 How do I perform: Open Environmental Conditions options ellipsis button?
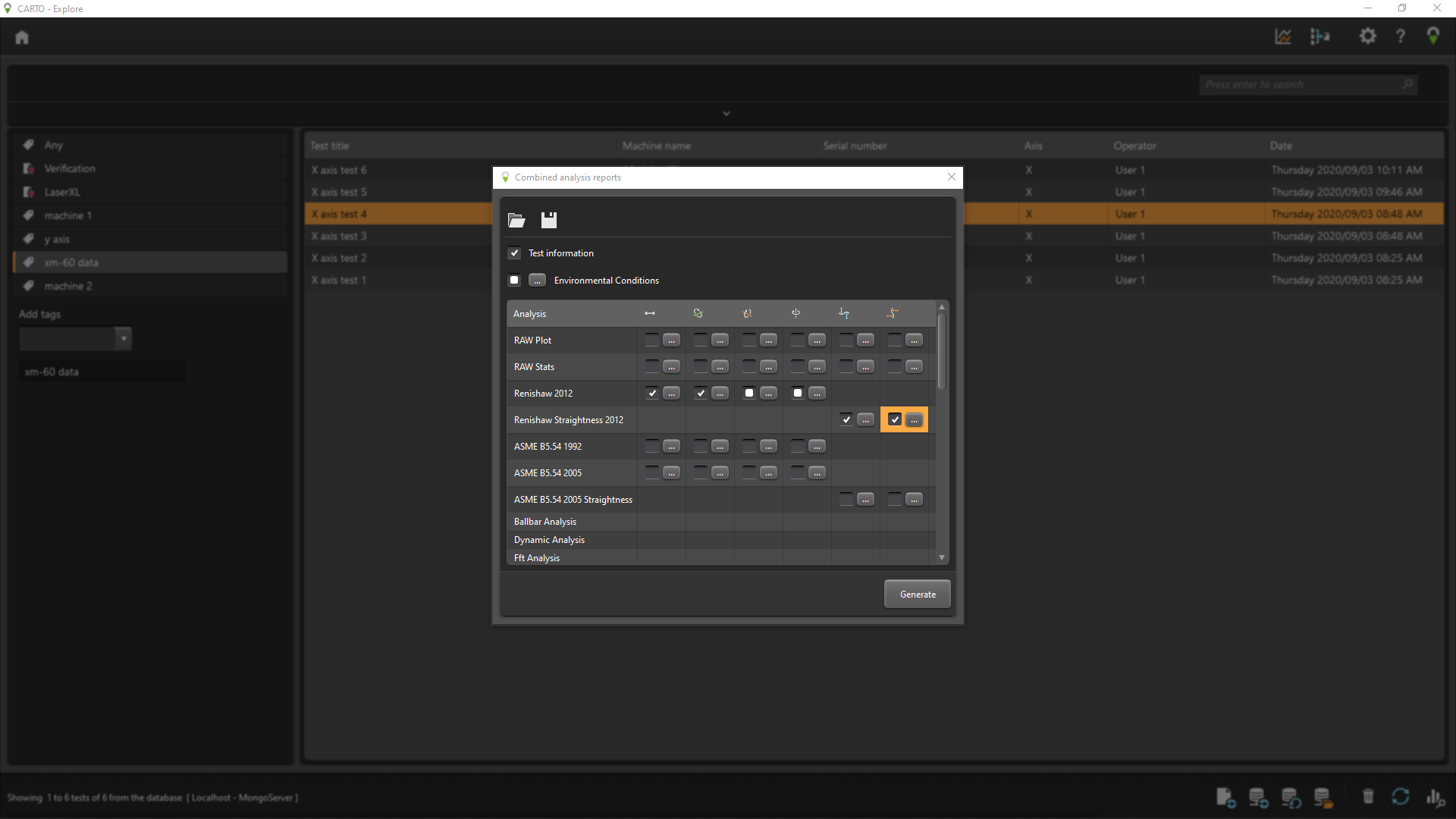(x=537, y=281)
